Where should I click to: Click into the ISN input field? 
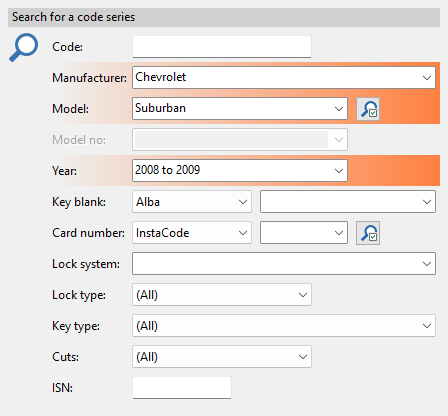click(x=182, y=388)
